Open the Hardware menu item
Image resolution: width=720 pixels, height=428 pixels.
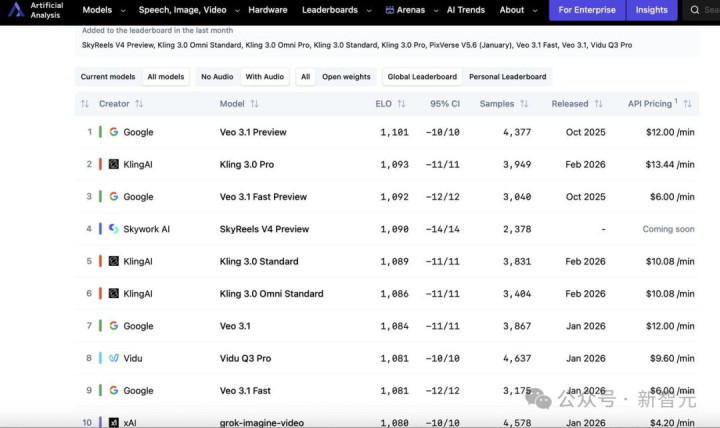pos(268,10)
